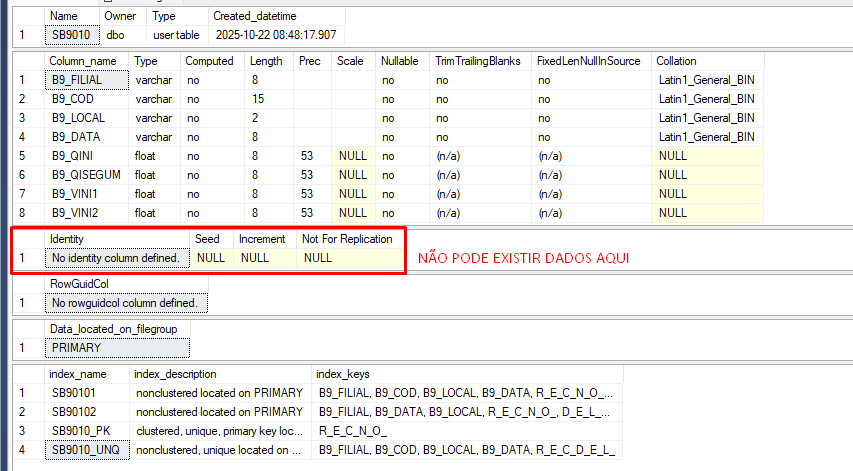Select the PRIMARY filegroup cell
The width and height of the screenshot is (853, 471).
pyautogui.click(x=117, y=348)
